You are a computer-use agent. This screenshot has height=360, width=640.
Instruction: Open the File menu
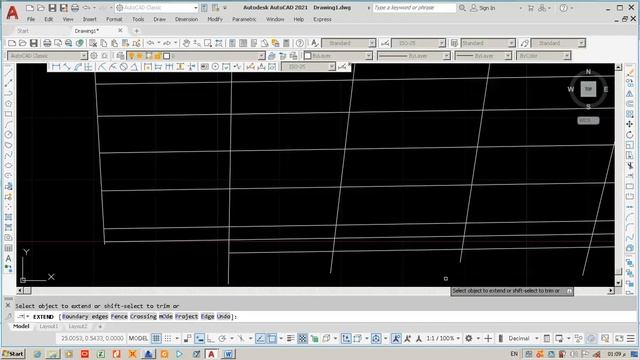[x=31, y=19]
